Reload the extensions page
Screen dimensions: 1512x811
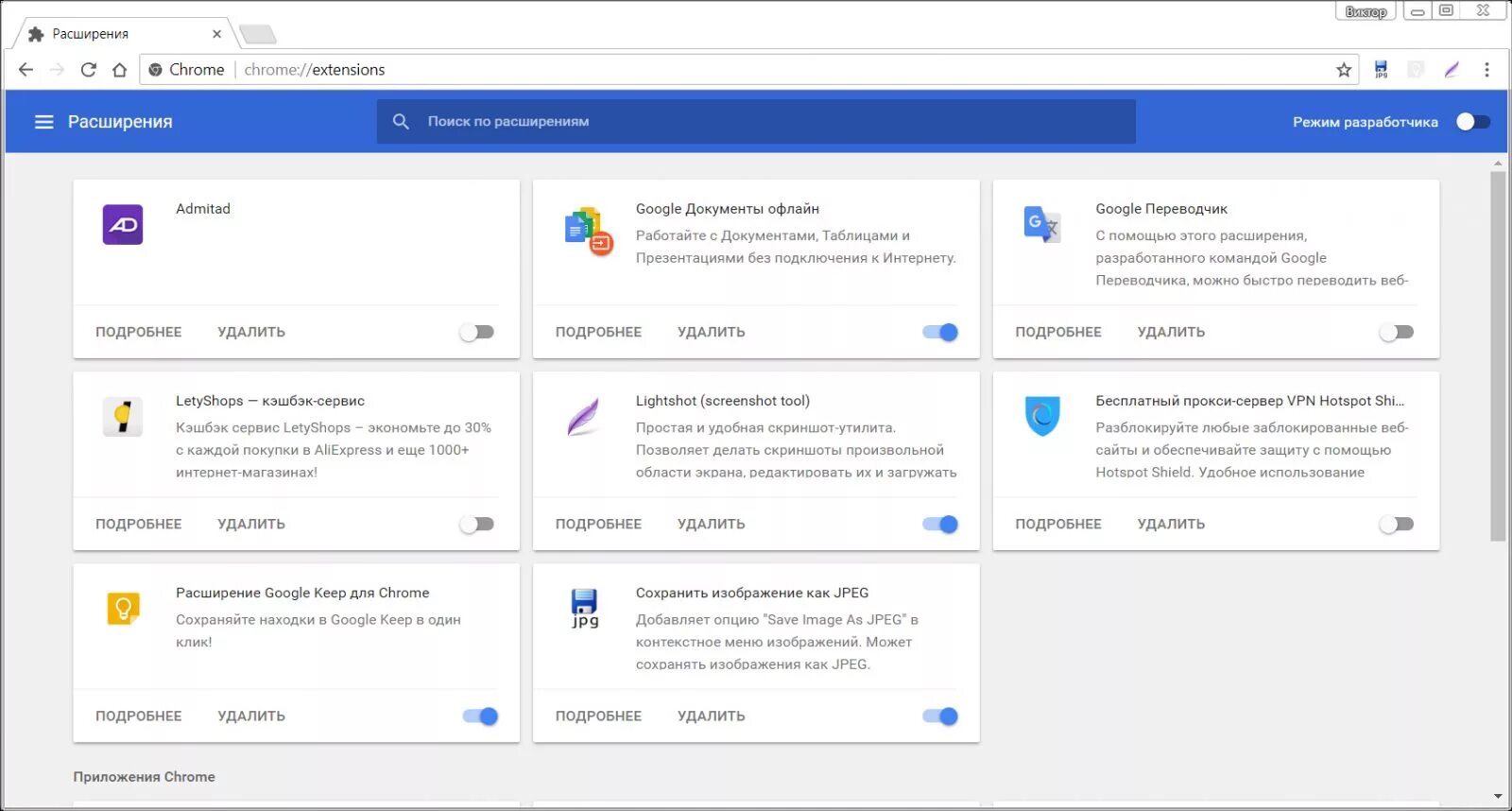(88, 70)
